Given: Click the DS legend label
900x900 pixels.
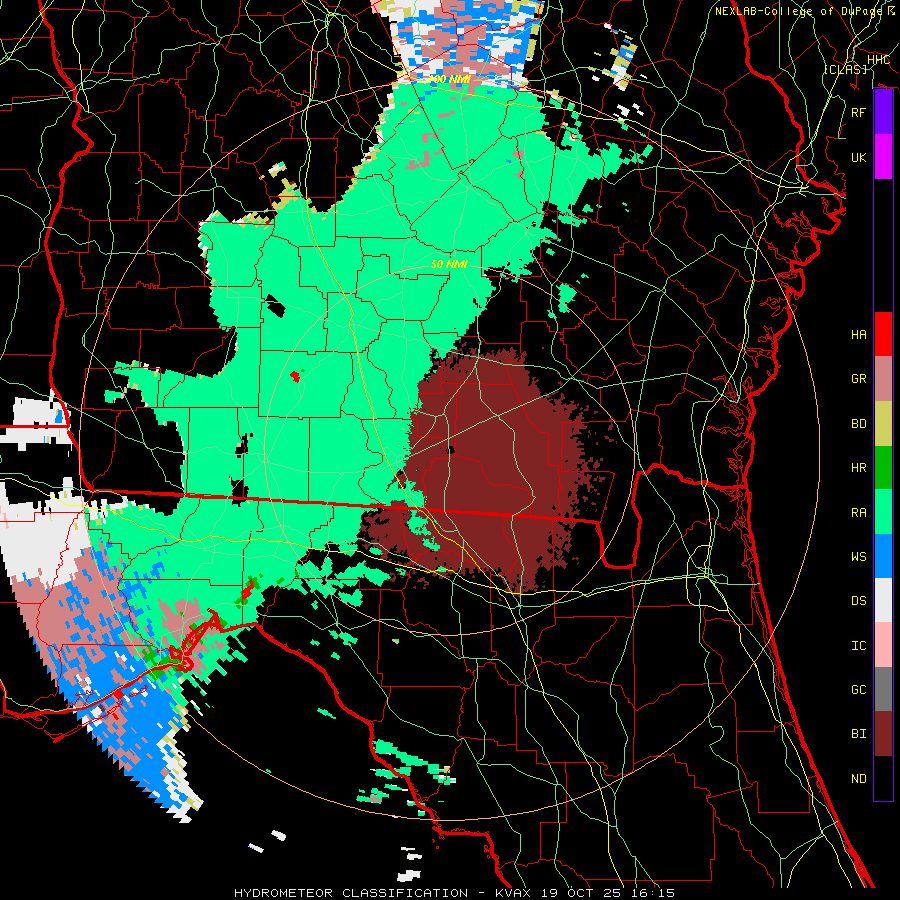Looking at the screenshot, I should 858,601.
